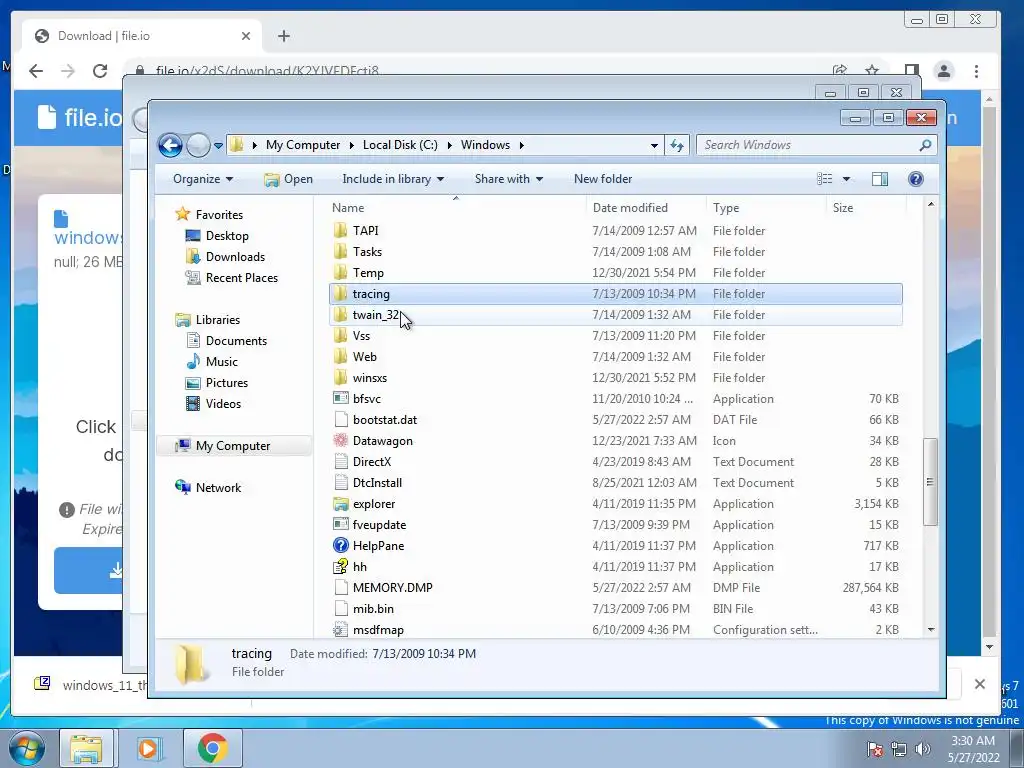The image size is (1024, 768).
Task: Select Libraries in navigation pane
Action: tap(217, 320)
